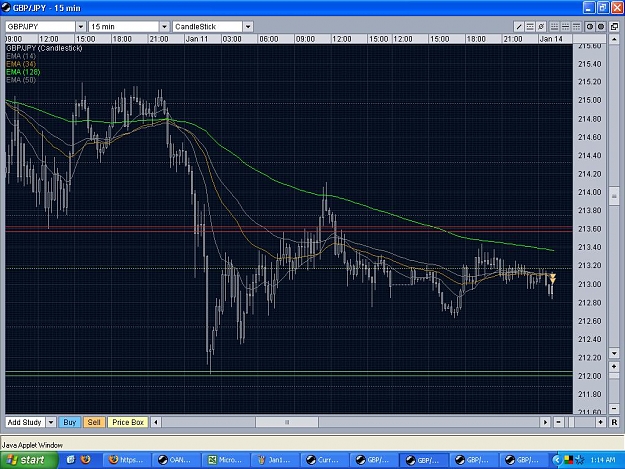
Task: Click the horizontal scrollbar thumb
Action: pos(287,422)
